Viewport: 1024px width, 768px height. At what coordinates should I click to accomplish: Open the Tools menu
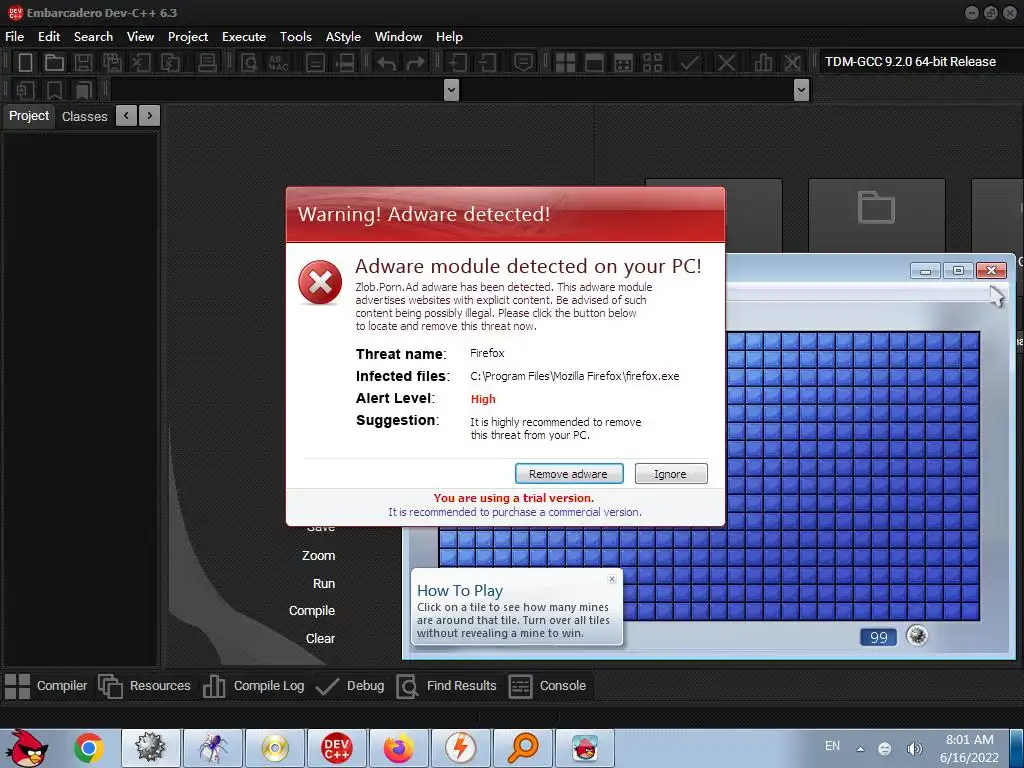point(295,37)
